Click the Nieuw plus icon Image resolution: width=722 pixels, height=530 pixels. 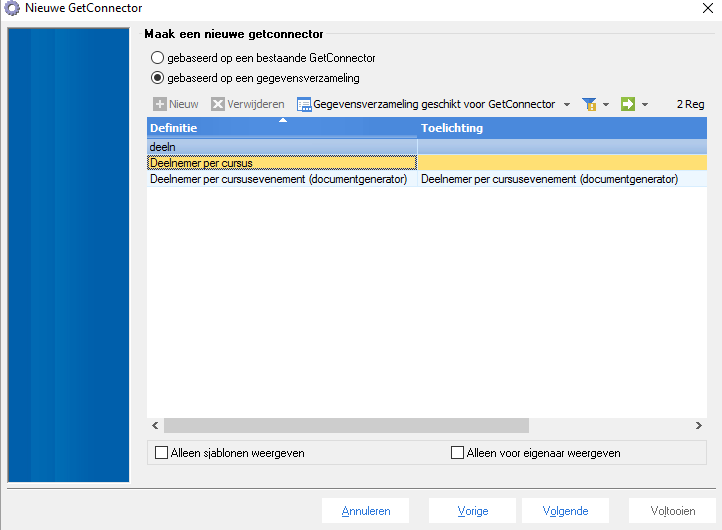159,104
